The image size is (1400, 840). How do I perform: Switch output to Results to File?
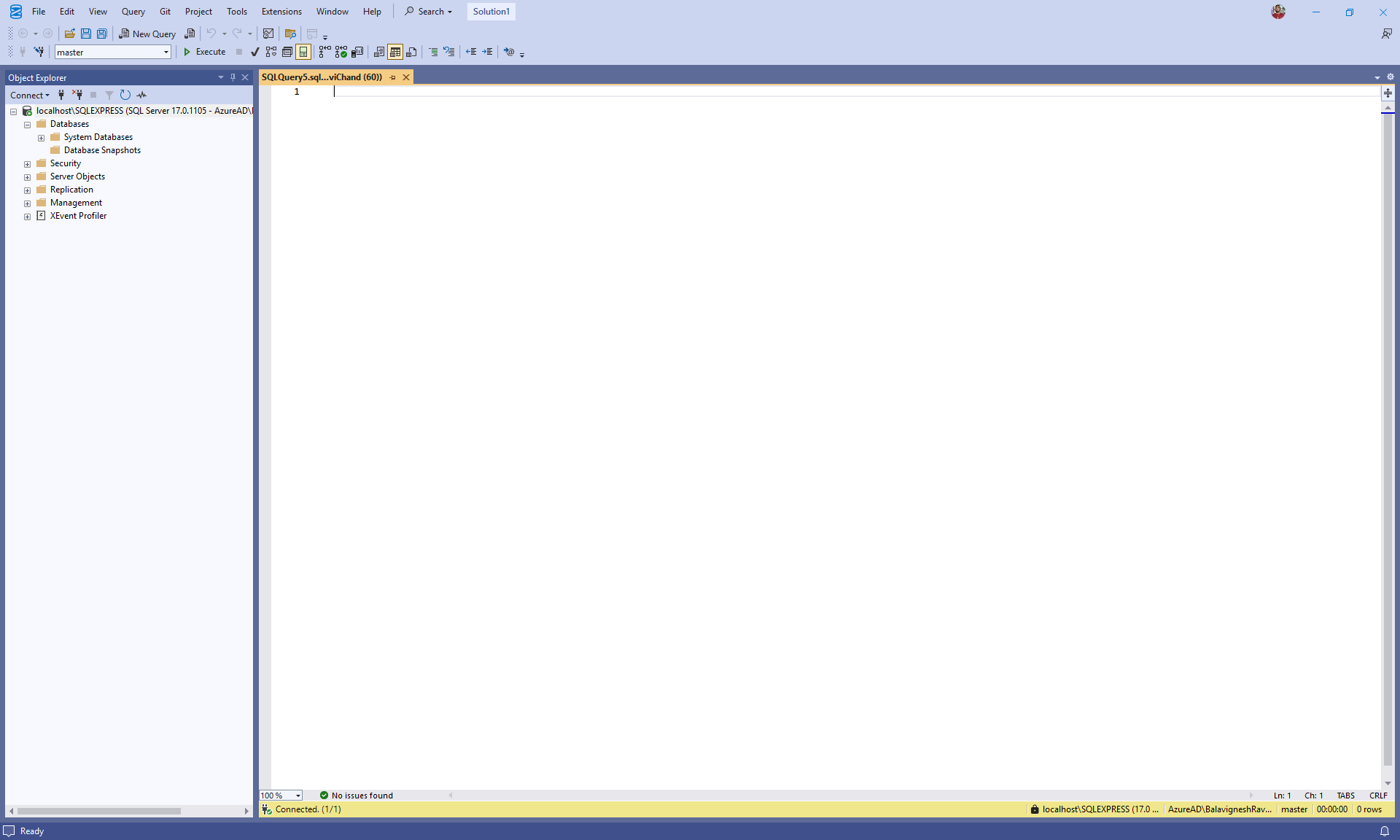(411, 52)
